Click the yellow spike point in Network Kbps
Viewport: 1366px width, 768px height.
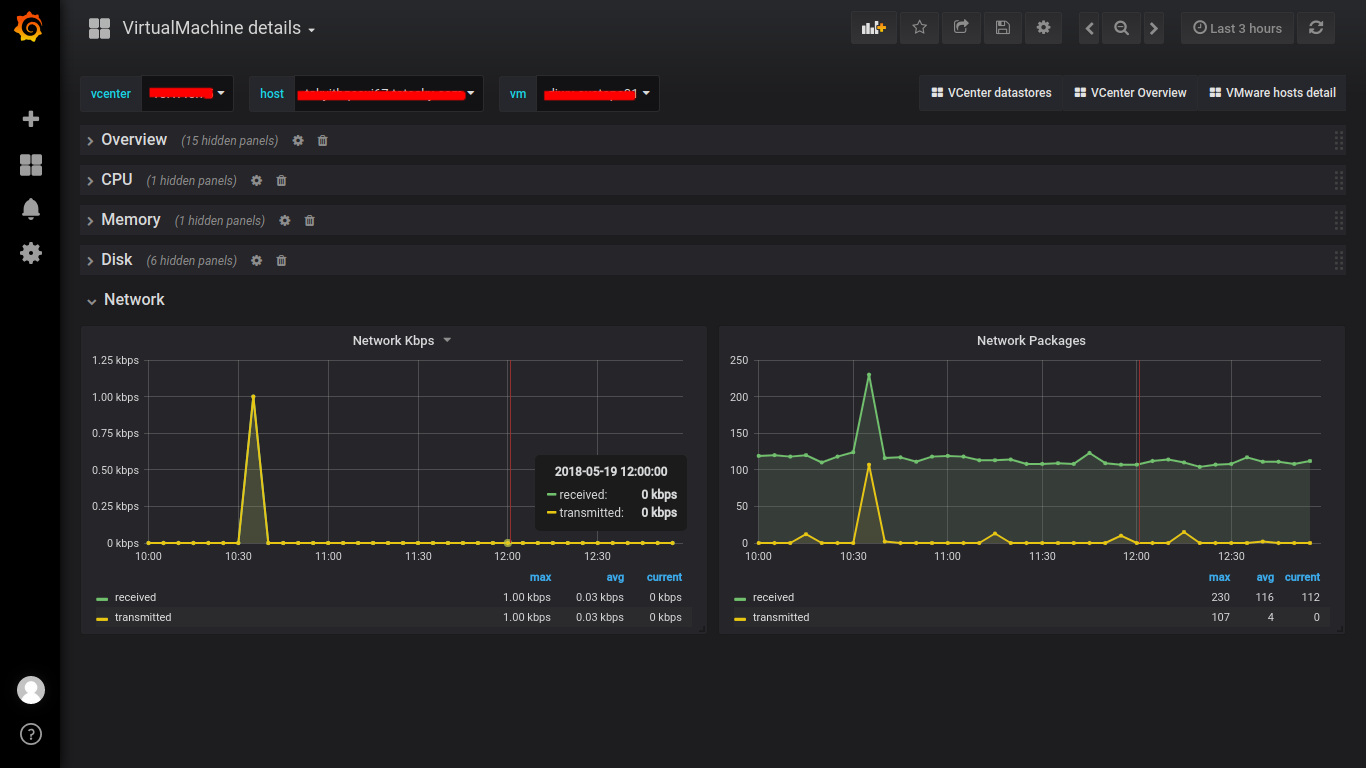pyautogui.click(x=253, y=397)
